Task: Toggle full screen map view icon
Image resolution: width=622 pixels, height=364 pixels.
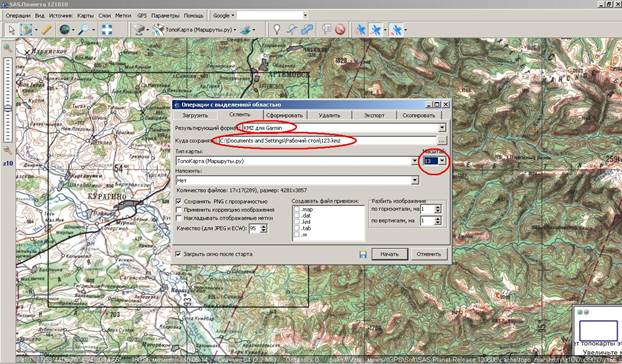Action: pyautogui.click(x=107, y=30)
